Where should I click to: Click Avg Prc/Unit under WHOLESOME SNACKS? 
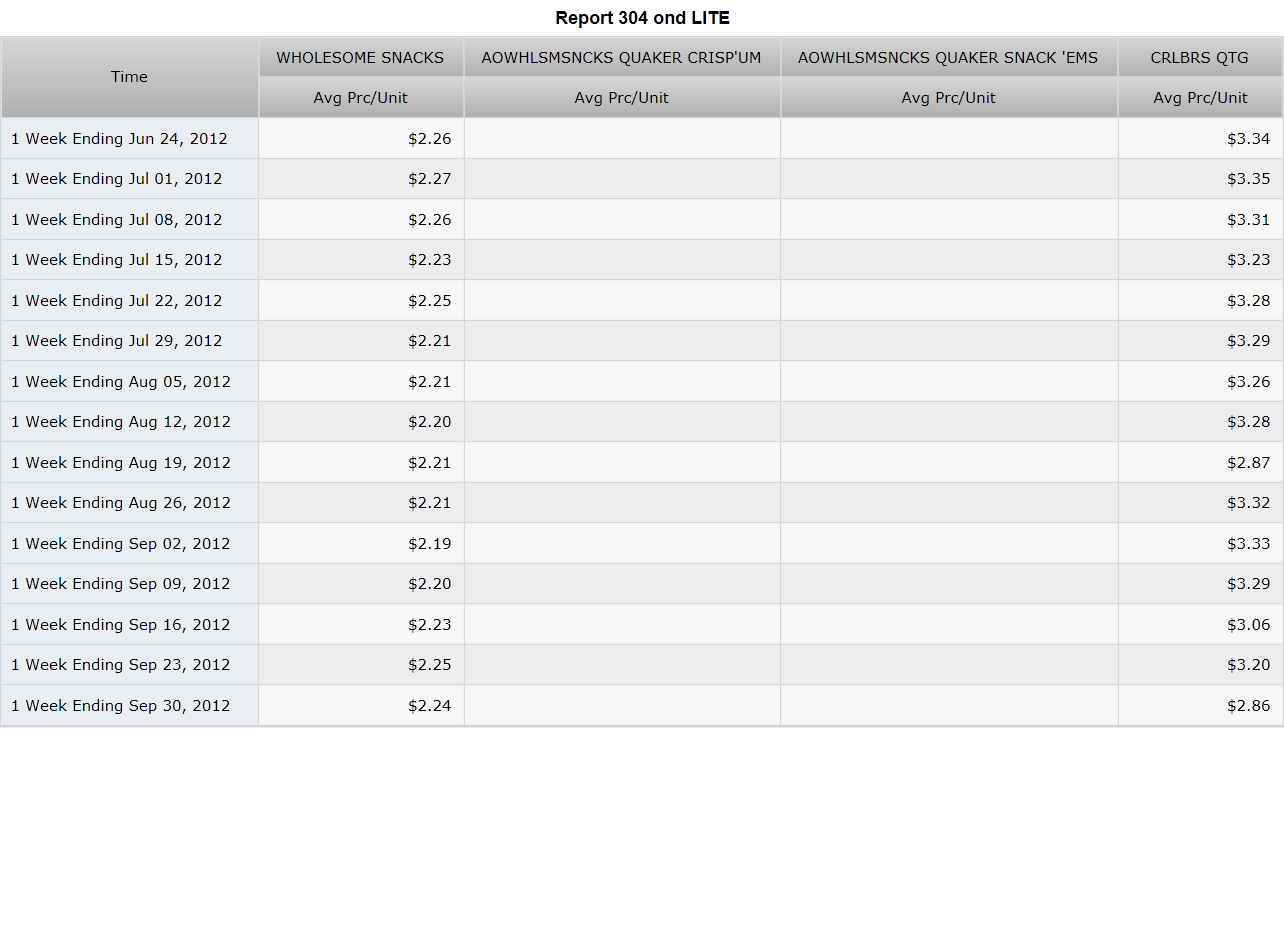pyautogui.click(x=360, y=98)
